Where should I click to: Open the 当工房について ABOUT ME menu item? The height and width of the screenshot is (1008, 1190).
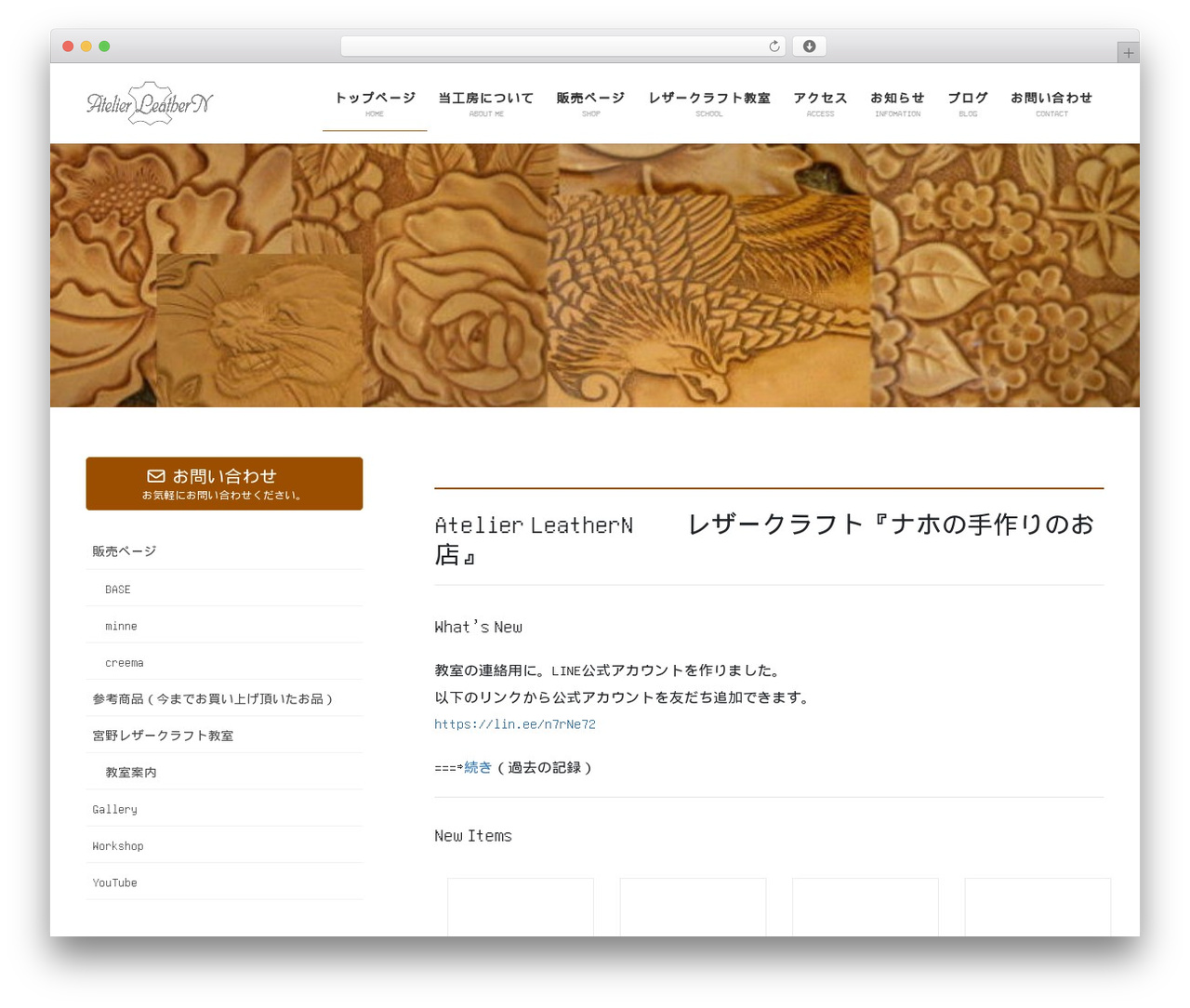[x=486, y=103]
